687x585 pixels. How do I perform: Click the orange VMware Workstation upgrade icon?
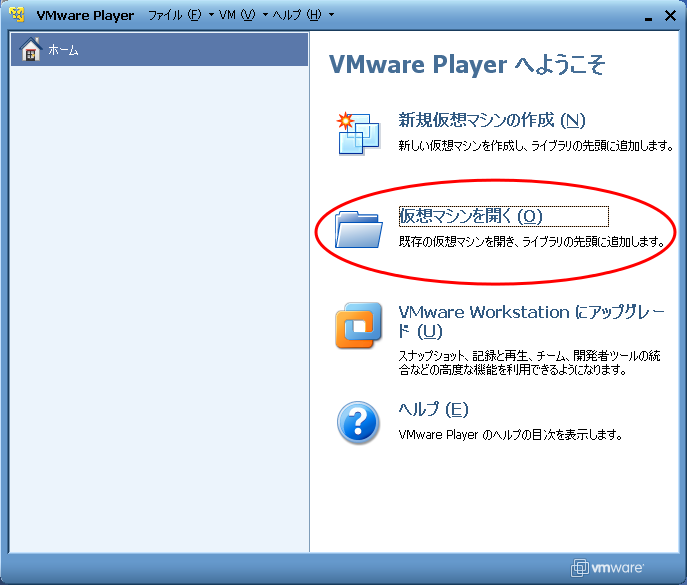point(358,325)
